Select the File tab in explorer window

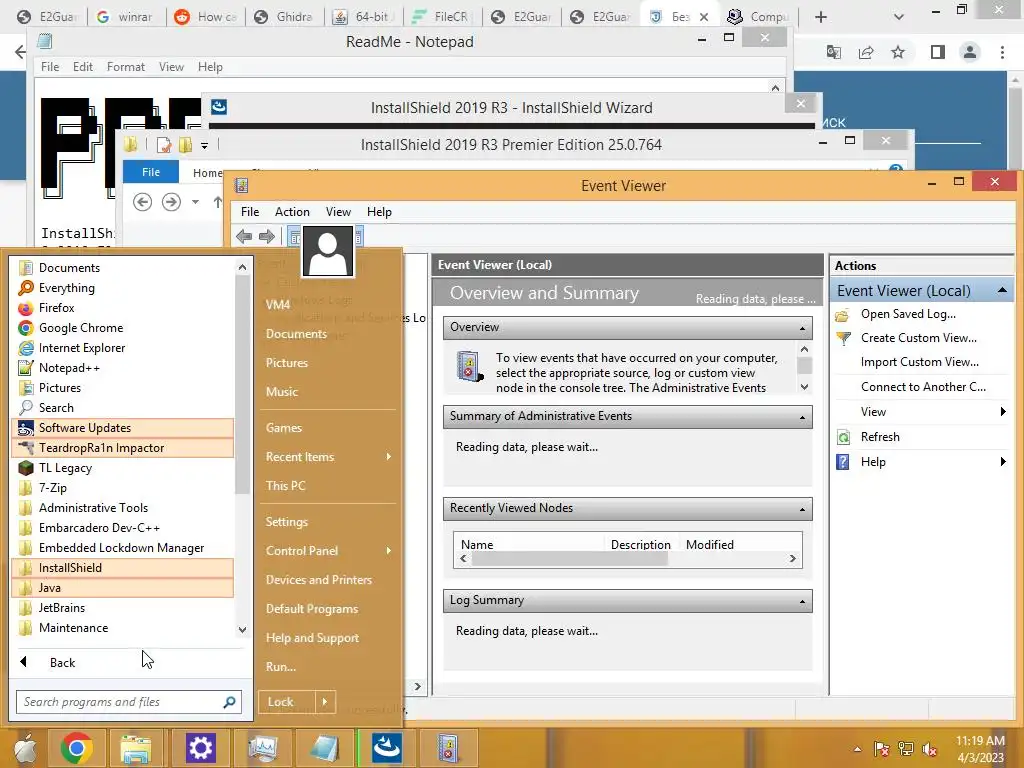(151, 172)
